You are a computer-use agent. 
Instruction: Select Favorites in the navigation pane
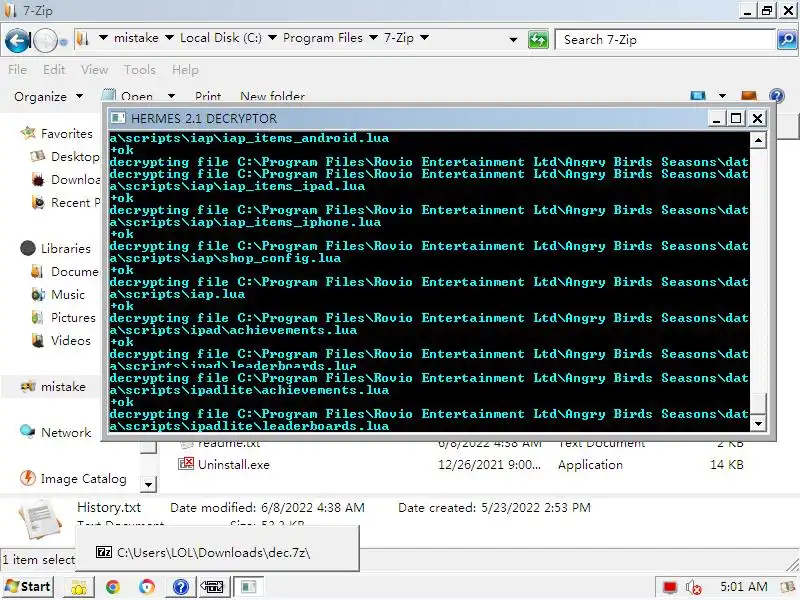(66, 134)
